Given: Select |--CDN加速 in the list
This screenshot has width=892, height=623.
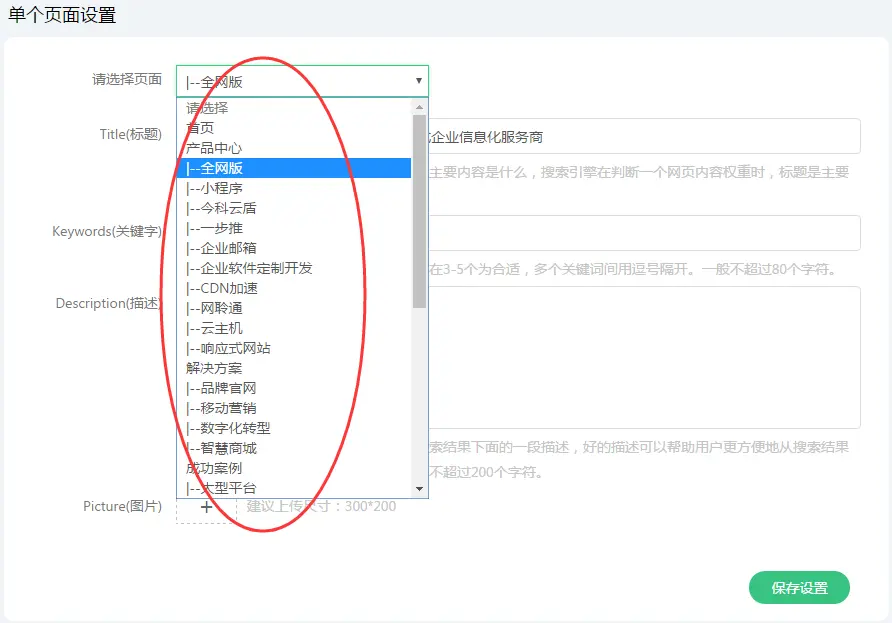Looking at the screenshot, I should [294, 288].
